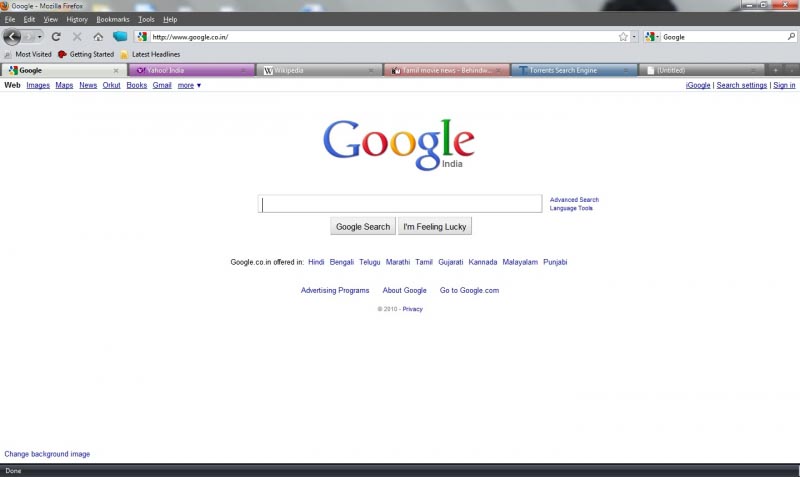Click the Stop loading X icon

(77, 37)
